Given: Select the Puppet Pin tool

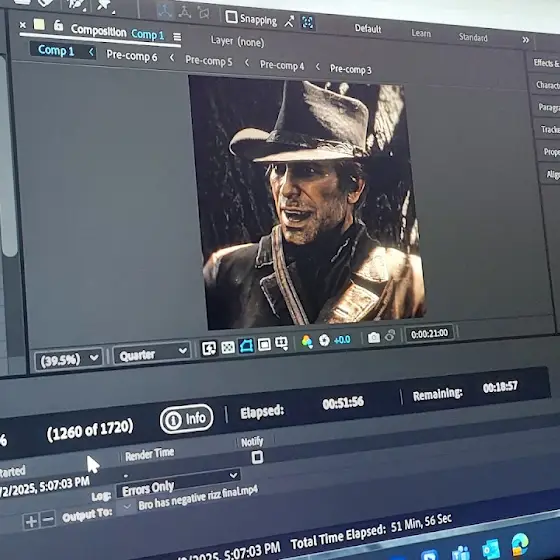Looking at the screenshot, I should point(105,5).
